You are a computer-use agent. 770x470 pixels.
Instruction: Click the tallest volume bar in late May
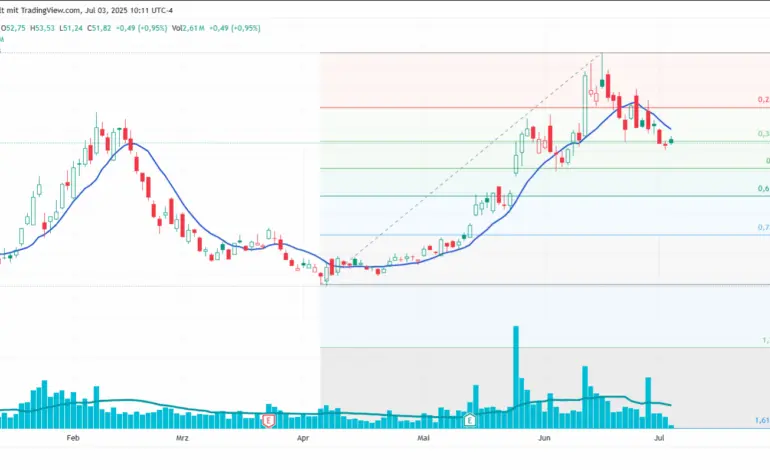[x=516, y=377]
